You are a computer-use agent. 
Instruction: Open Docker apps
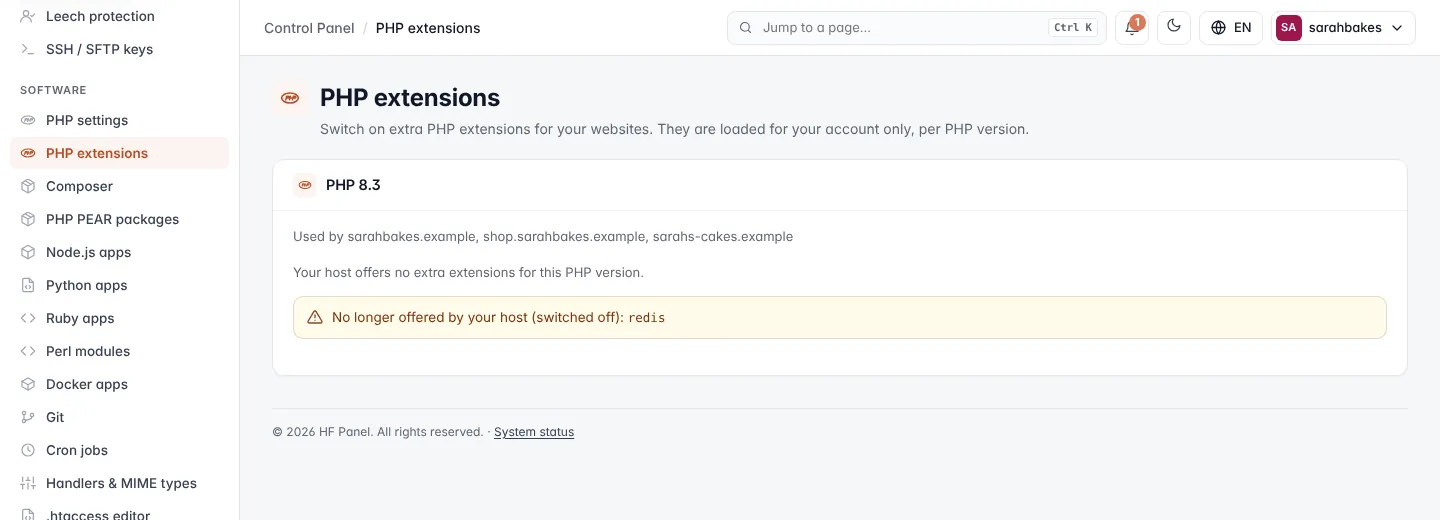tap(119, 384)
